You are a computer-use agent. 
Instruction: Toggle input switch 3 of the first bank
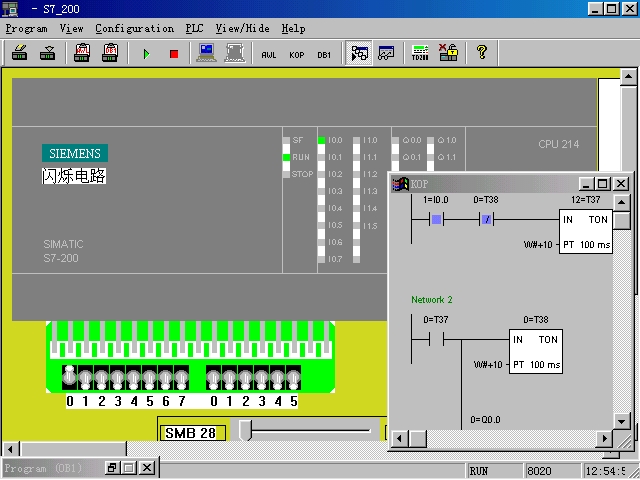[x=118, y=377]
